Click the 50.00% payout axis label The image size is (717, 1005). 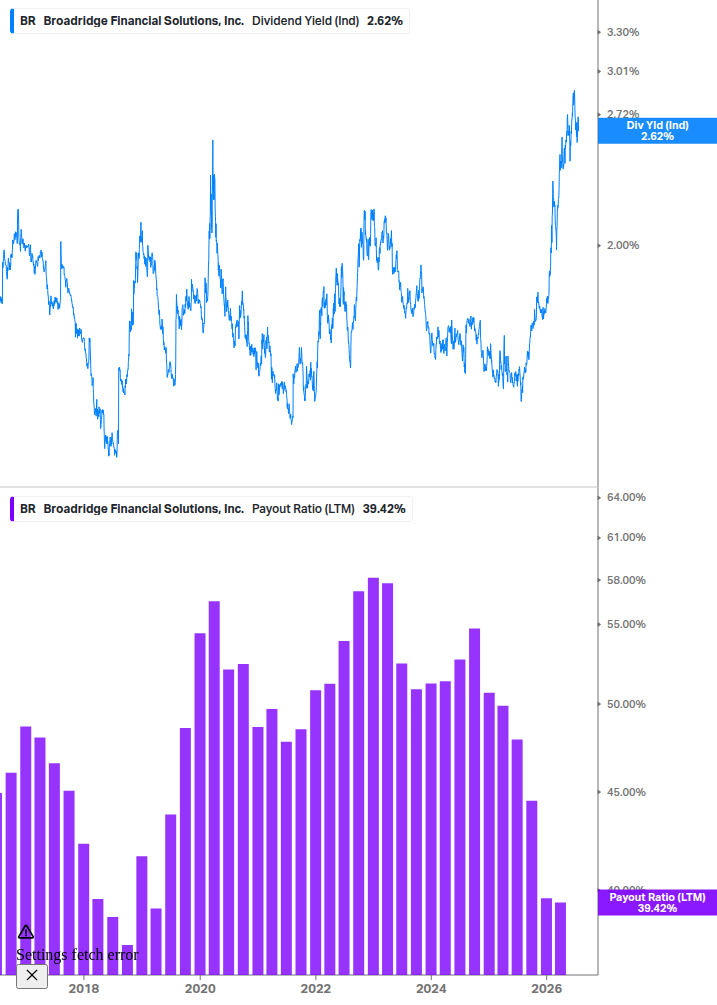click(626, 704)
